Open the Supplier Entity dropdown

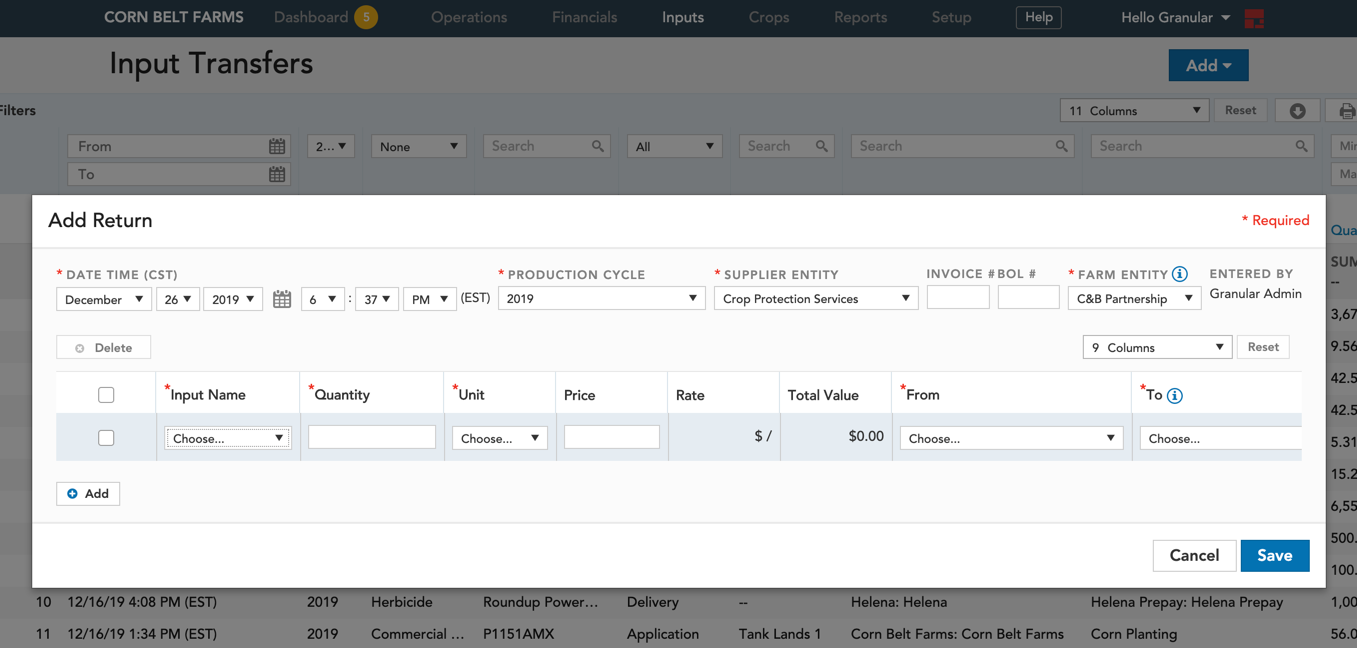(x=816, y=299)
